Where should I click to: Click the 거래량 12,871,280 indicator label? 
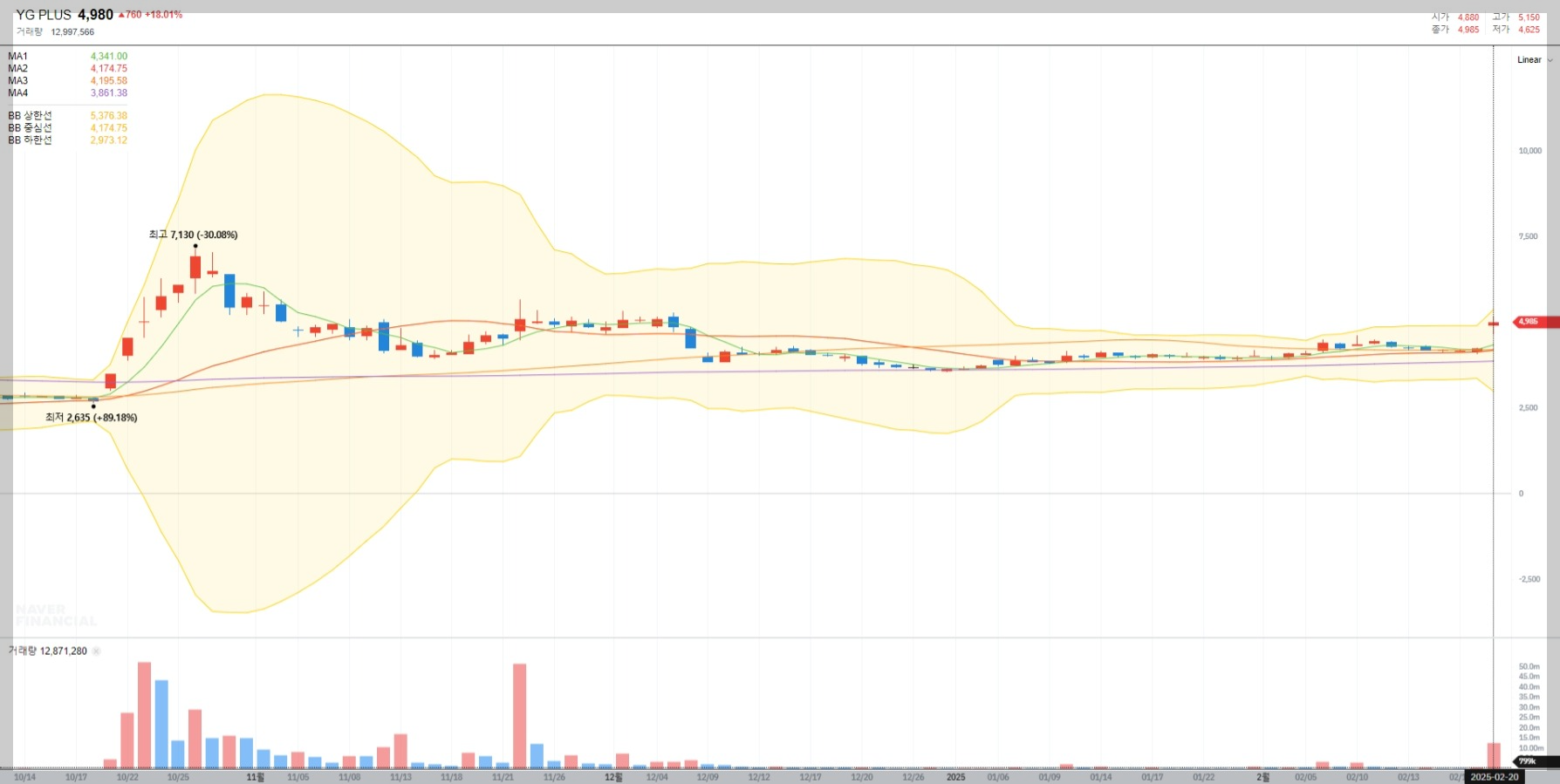tap(48, 651)
